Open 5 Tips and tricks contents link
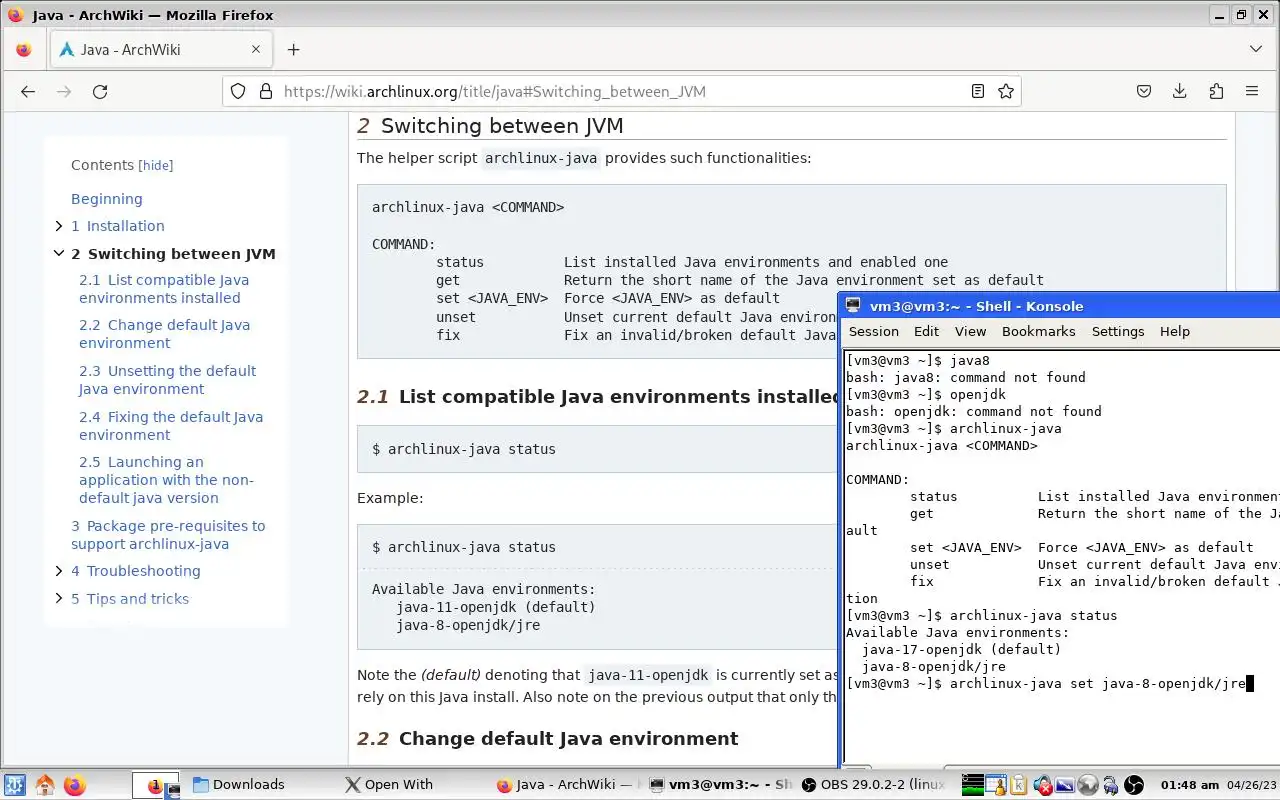The width and height of the screenshot is (1280, 800). click(130, 599)
